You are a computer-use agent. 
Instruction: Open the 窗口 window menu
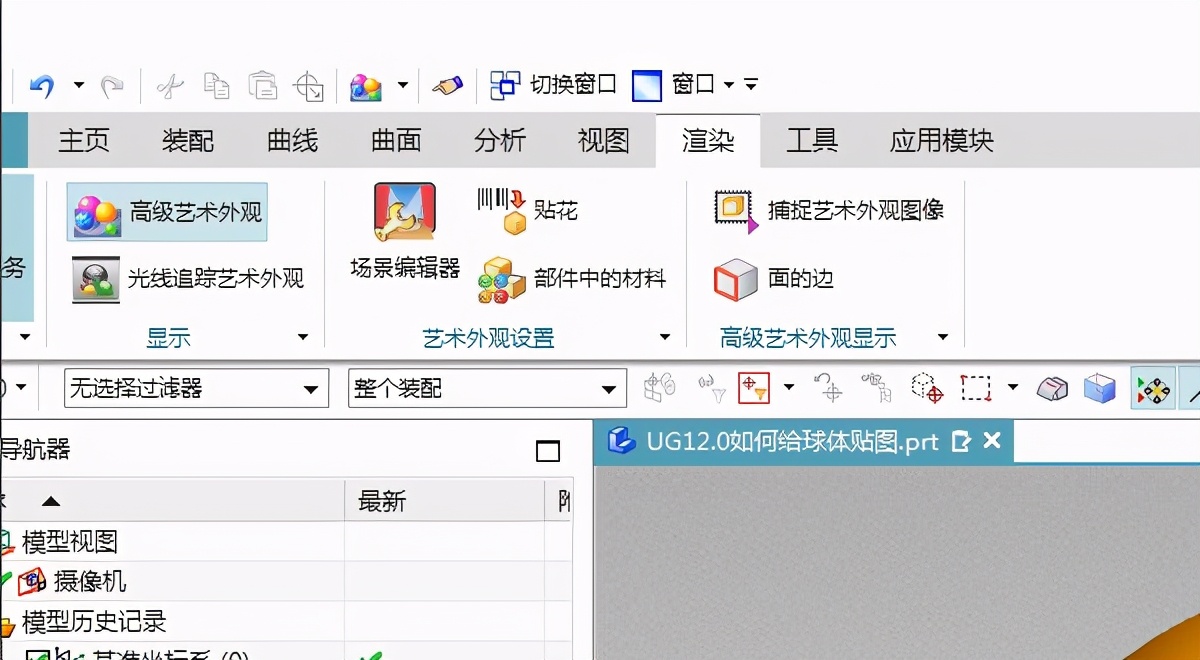[683, 85]
